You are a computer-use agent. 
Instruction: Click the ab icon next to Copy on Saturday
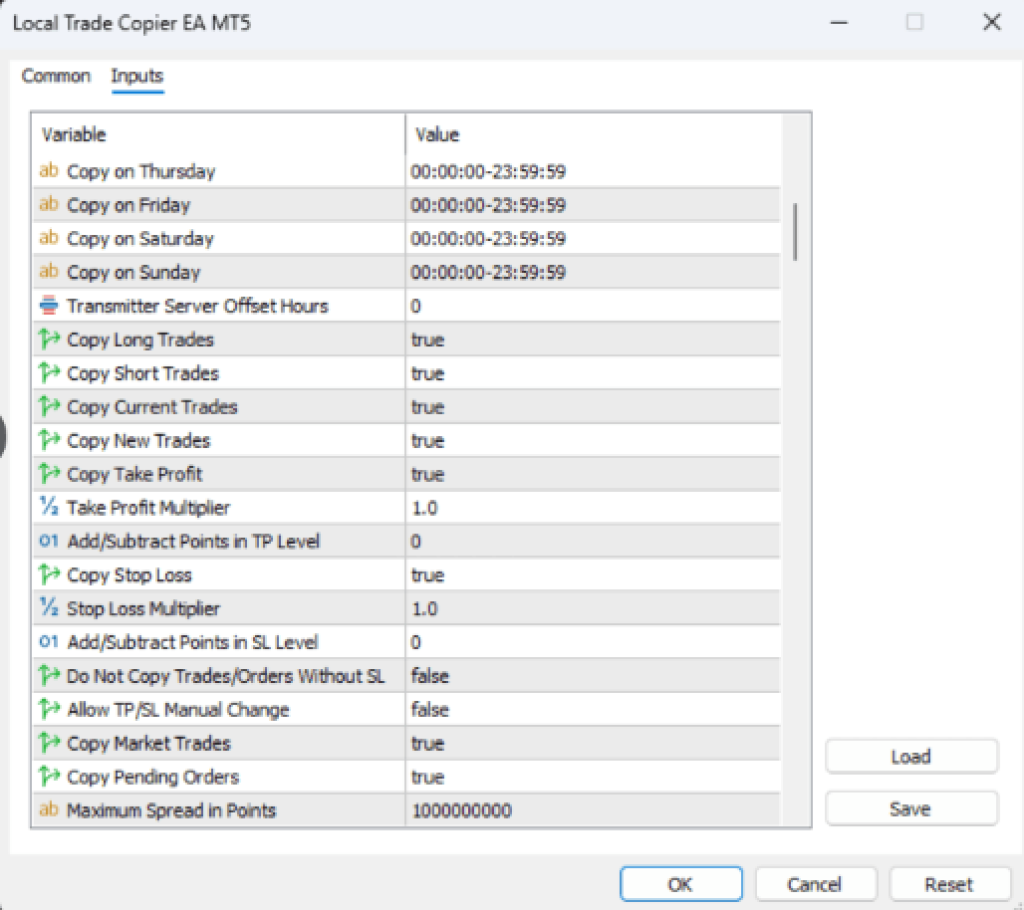[x=48, y=238]
